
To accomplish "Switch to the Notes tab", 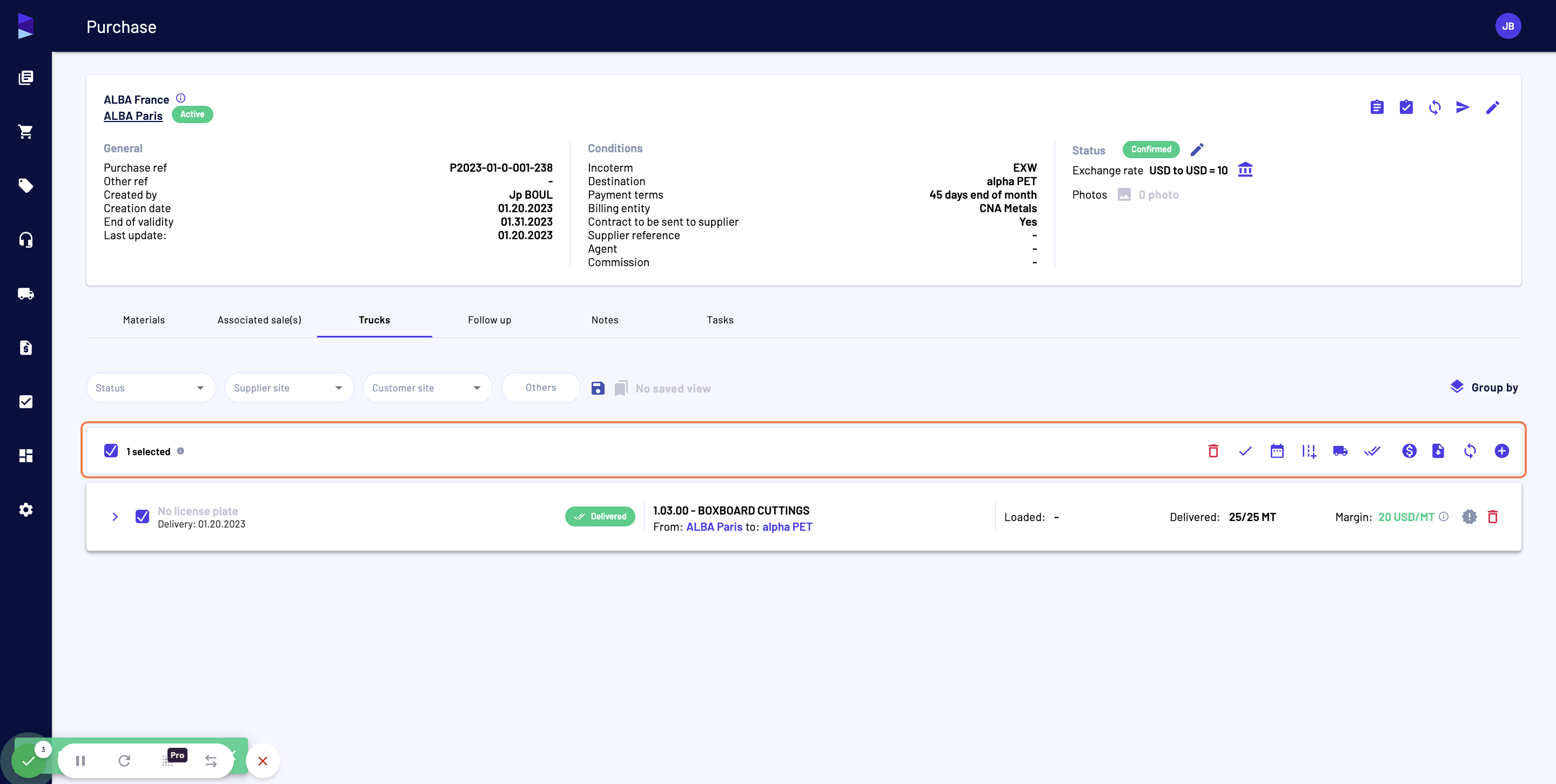I will 605,320.
